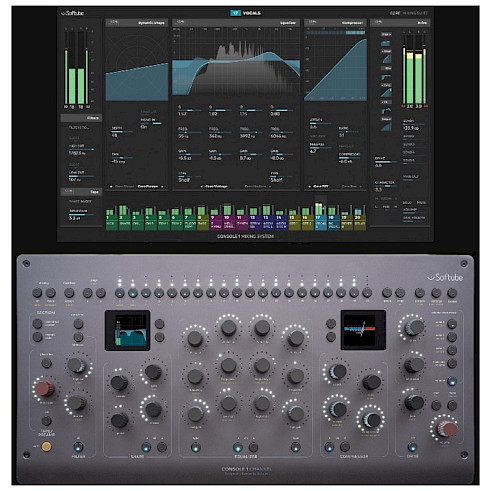The image size is (491, 491).
Task: Select the Kick channel 1 tile
Action: point(112,222)
